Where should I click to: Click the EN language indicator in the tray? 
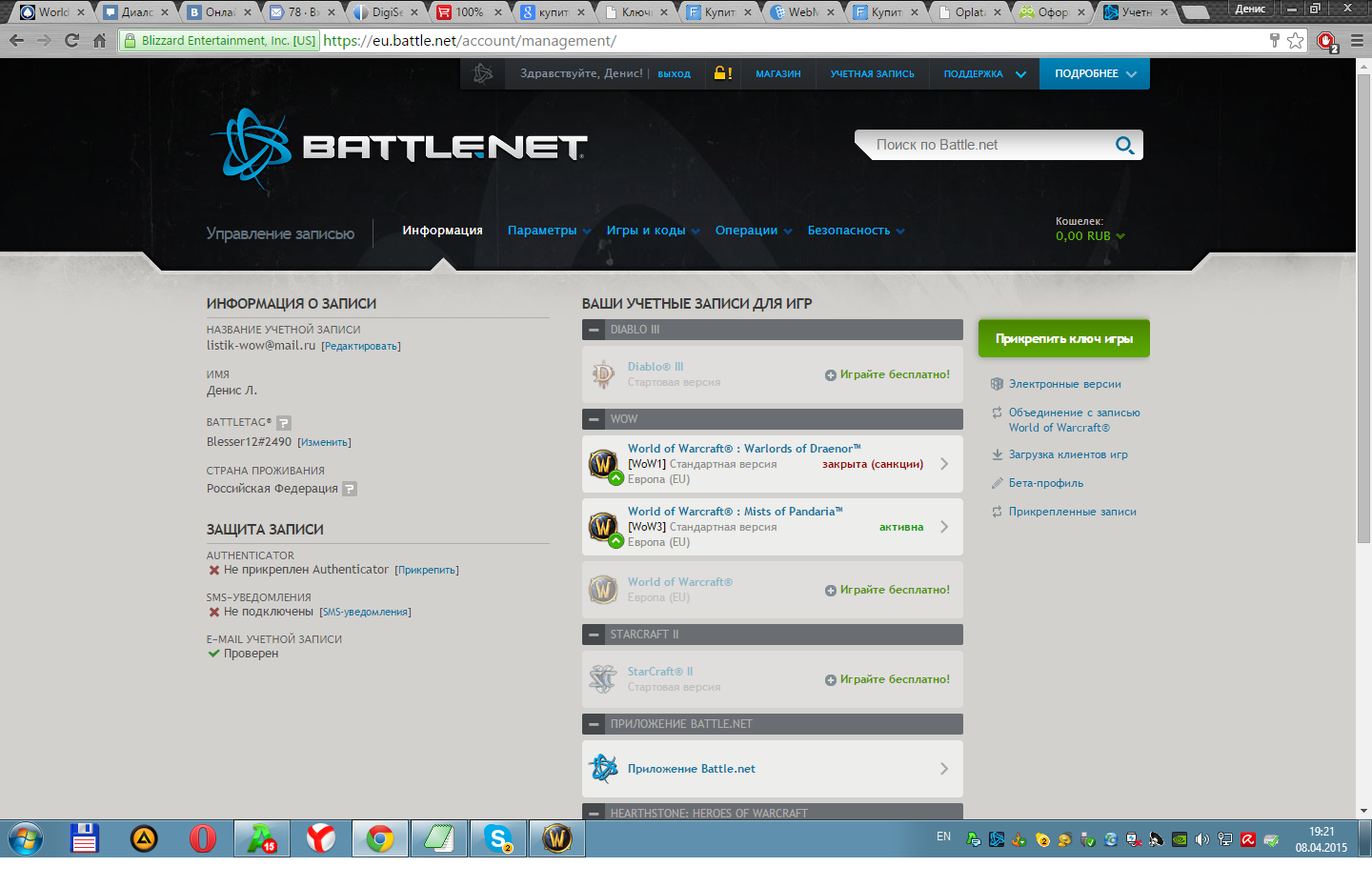coord(943,837)
